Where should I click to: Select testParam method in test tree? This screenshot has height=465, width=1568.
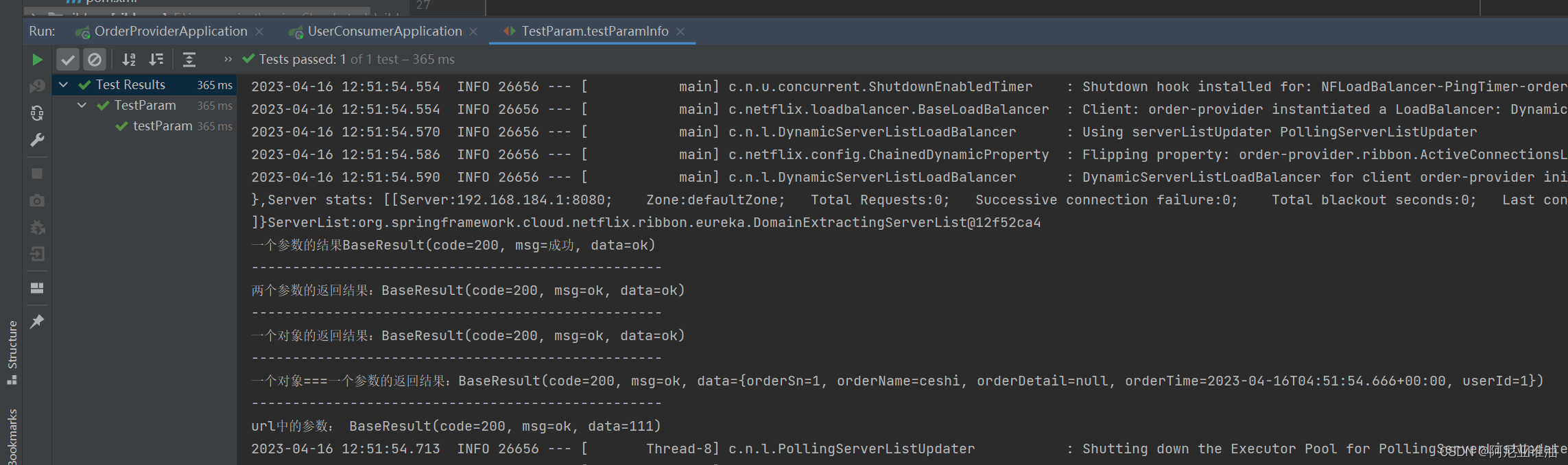point(163,126)
